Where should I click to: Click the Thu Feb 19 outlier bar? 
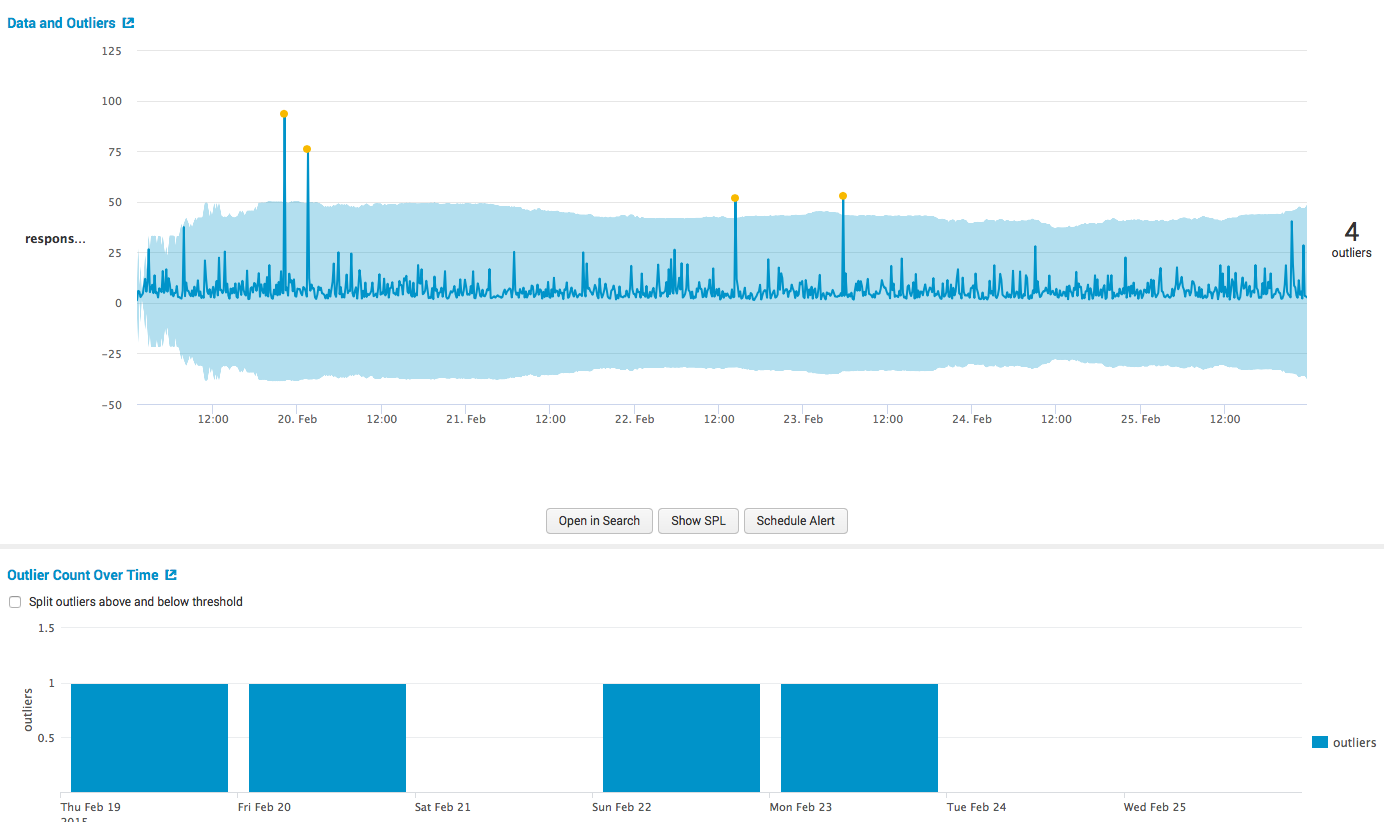coord(149,738)
